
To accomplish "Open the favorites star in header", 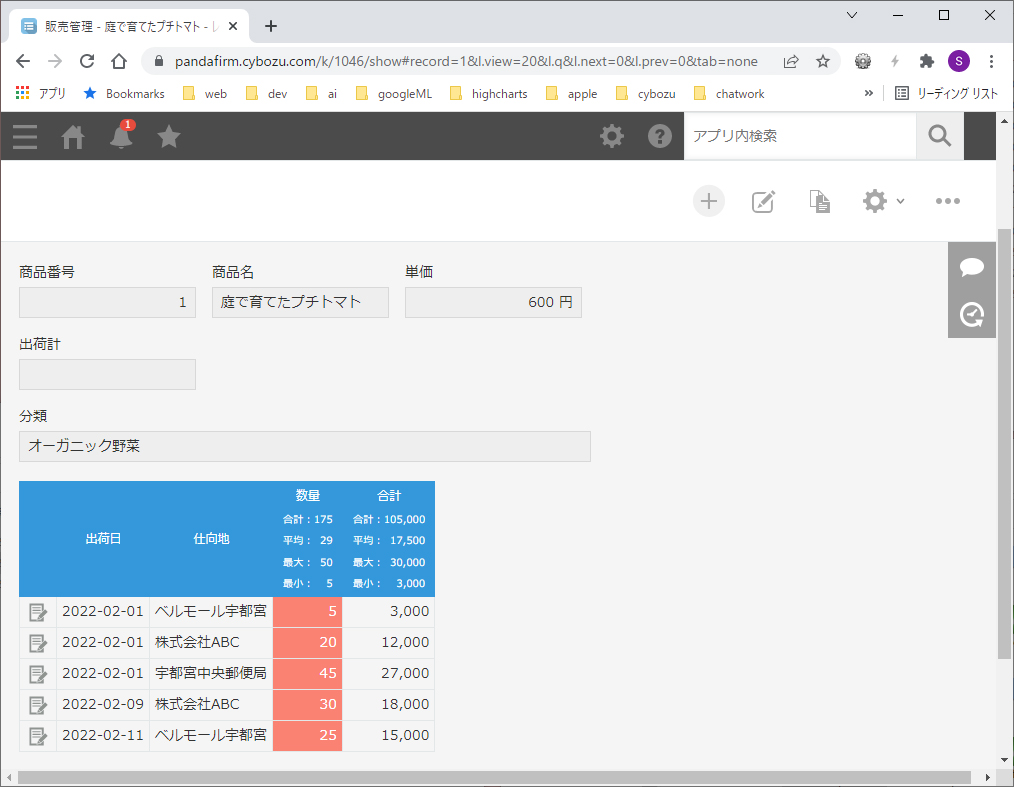I will coord(169,136).
